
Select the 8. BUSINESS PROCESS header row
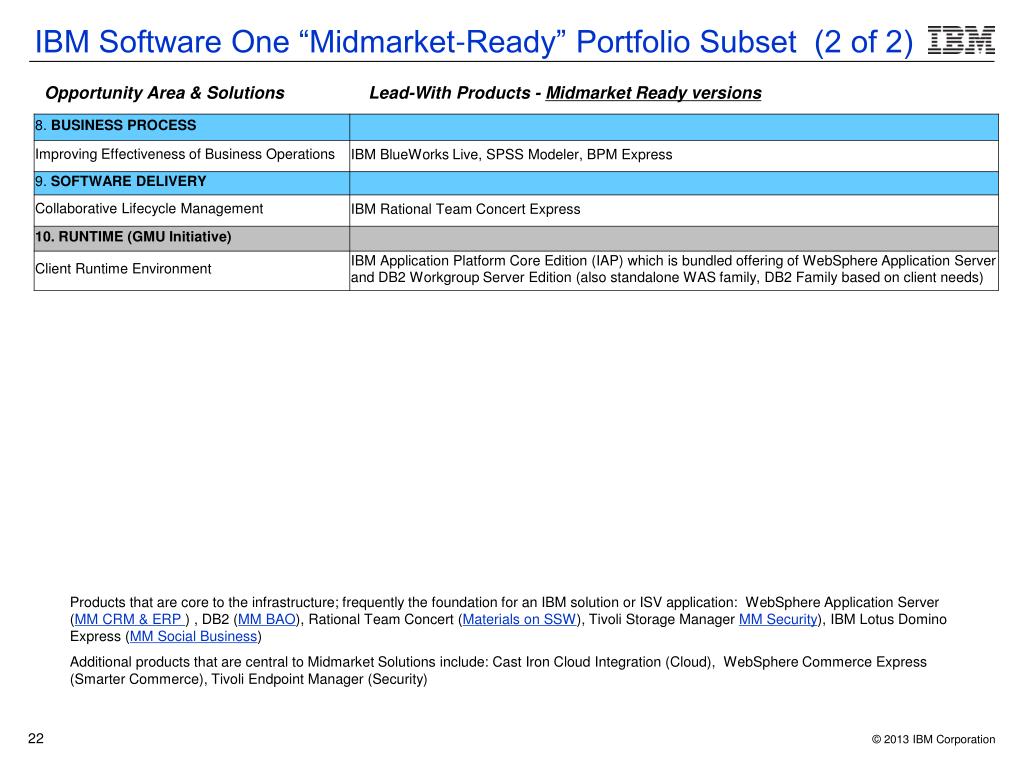click(516, 127)
